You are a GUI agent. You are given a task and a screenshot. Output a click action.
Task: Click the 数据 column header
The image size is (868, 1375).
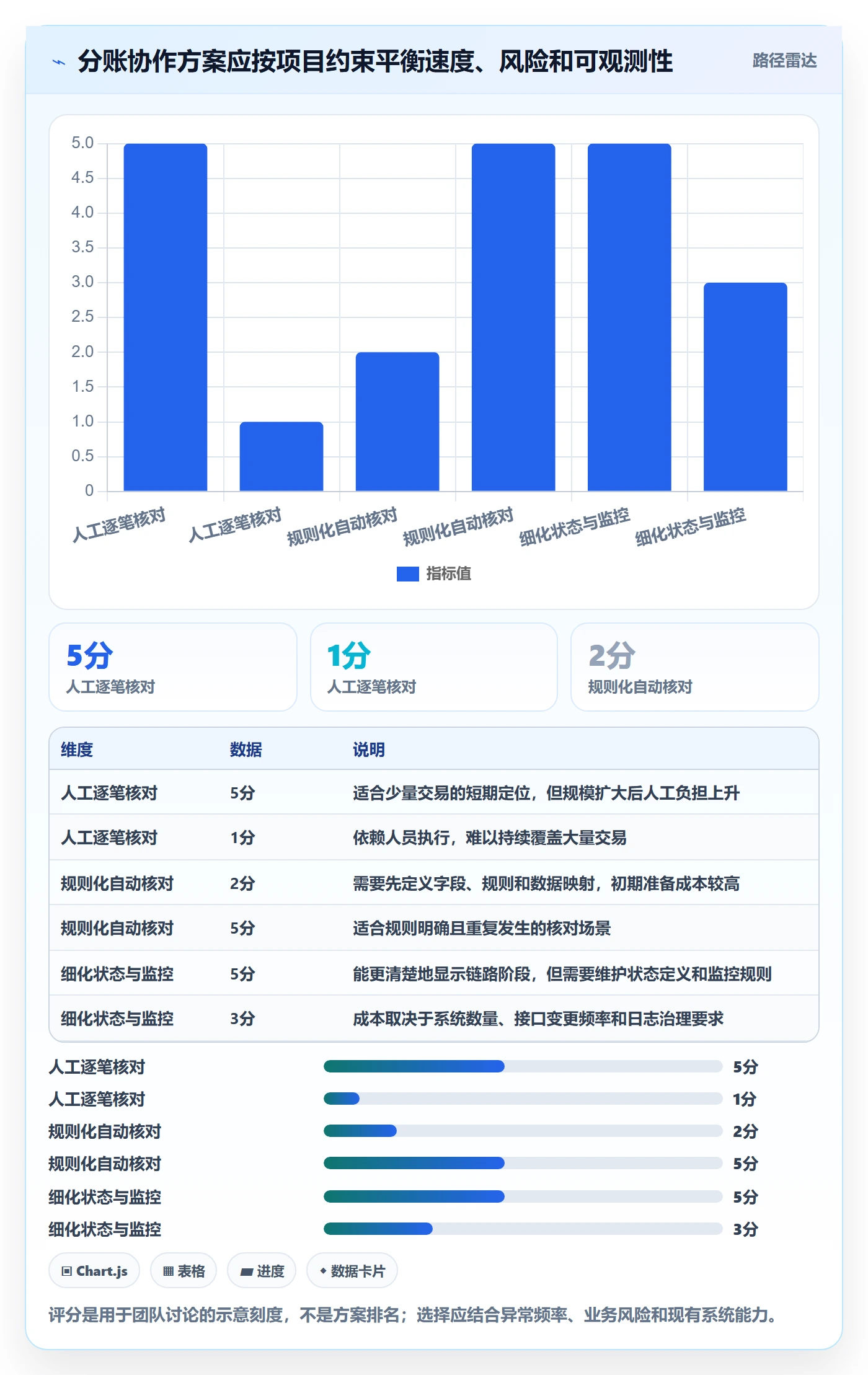coord(246,749)
